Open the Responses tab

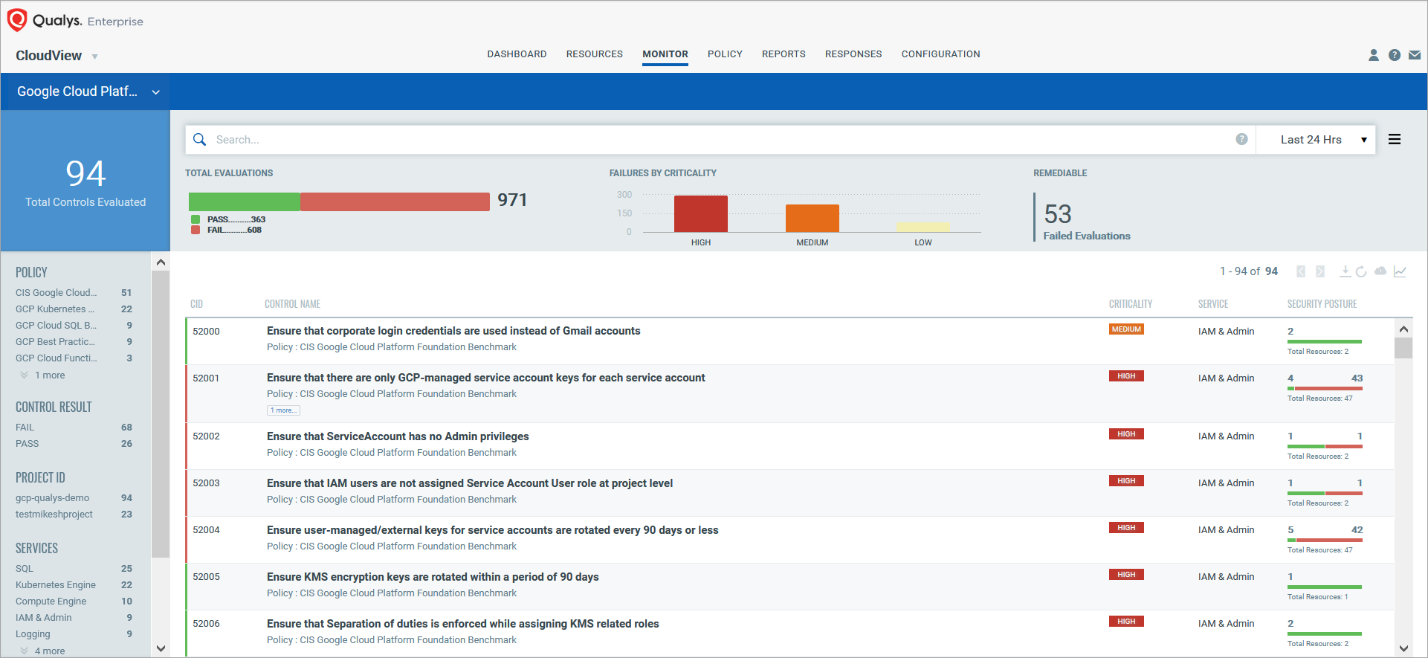853,54
